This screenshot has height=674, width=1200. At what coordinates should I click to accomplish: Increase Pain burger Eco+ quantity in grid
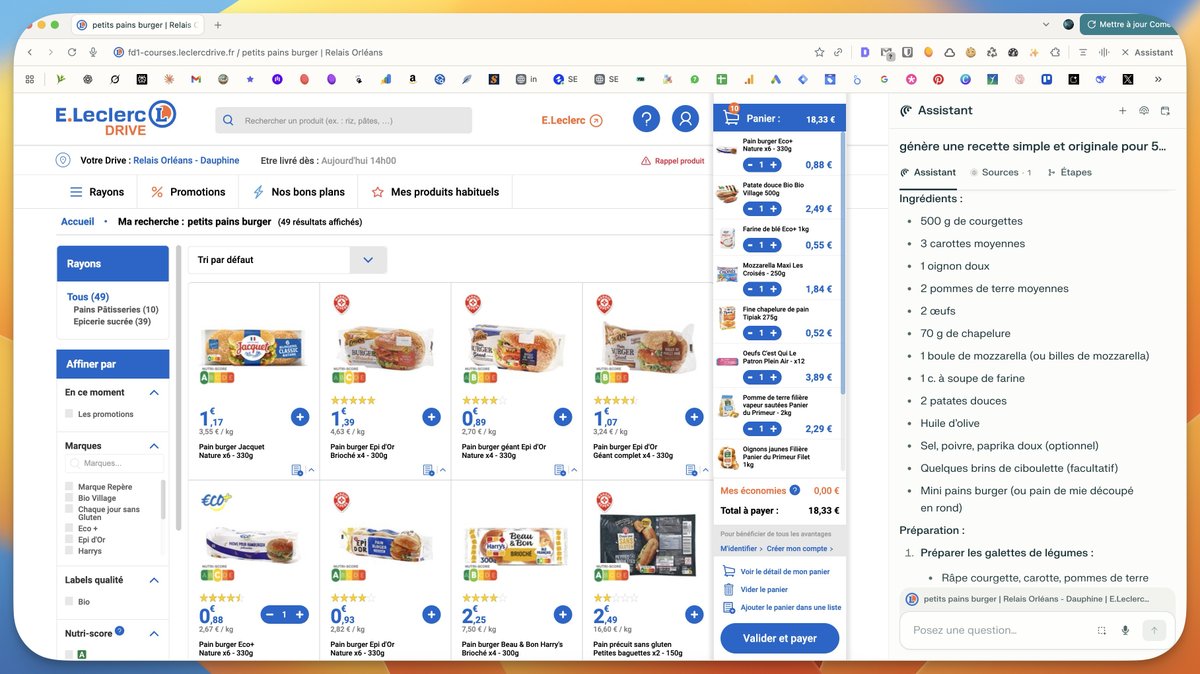click(300, 614)
